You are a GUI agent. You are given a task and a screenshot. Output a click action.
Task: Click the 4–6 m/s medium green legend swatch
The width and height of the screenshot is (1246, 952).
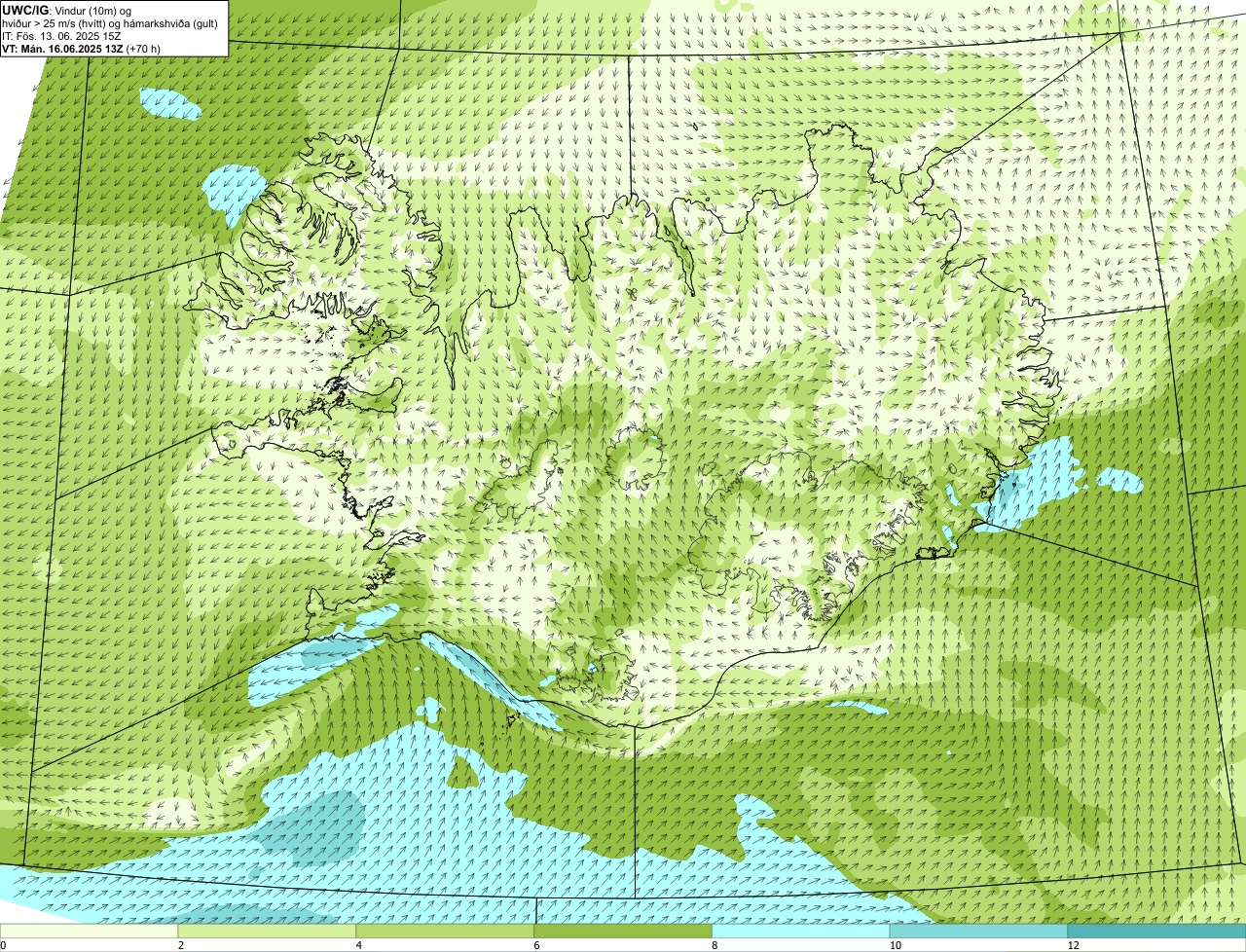point(445,931)
